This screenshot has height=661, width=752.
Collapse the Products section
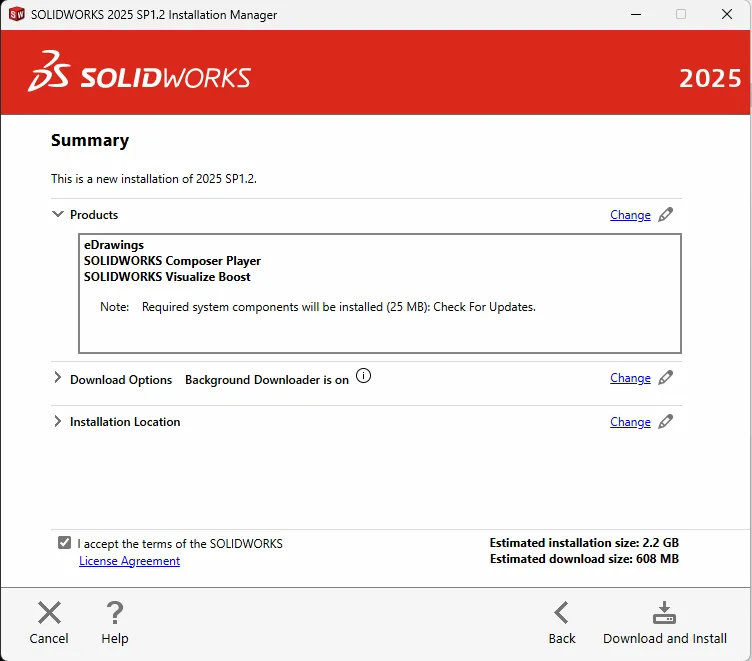click(x=58, y=214)
